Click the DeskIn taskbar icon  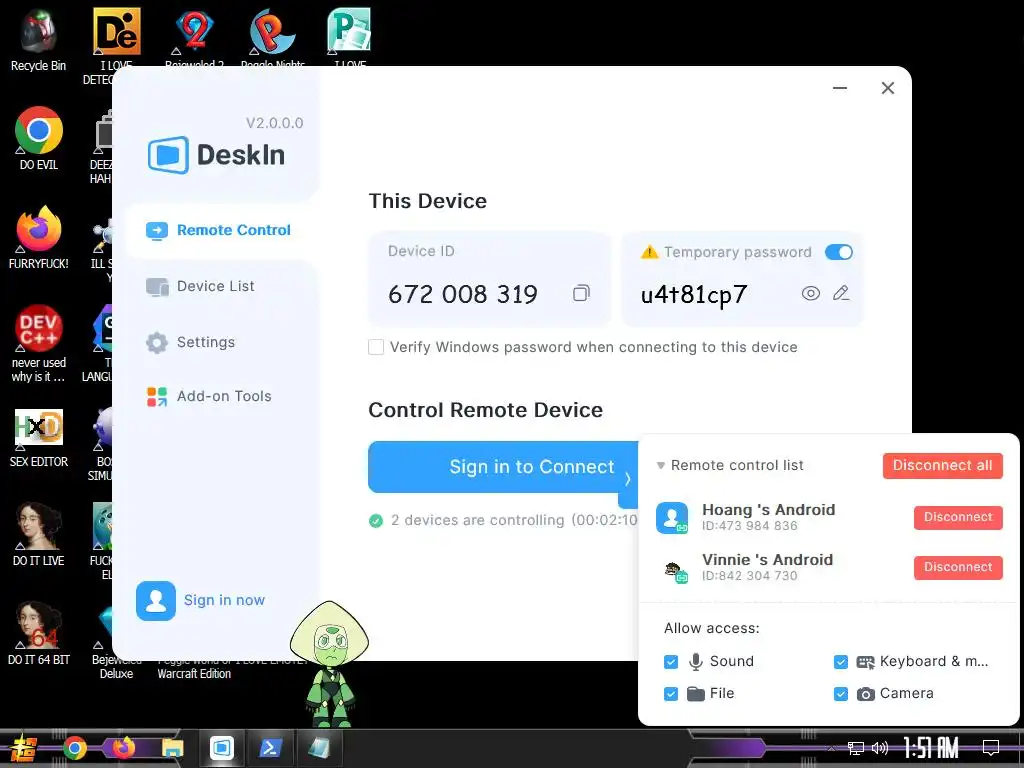pos(221,748)
